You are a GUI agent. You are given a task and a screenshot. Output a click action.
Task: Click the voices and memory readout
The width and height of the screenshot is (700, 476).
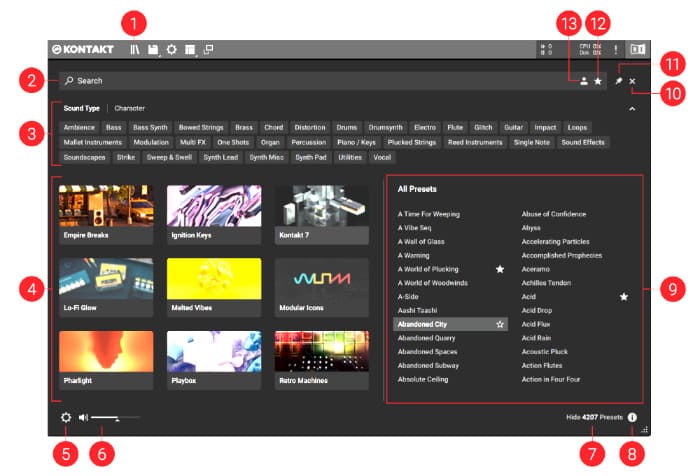(x=546, y=49)
